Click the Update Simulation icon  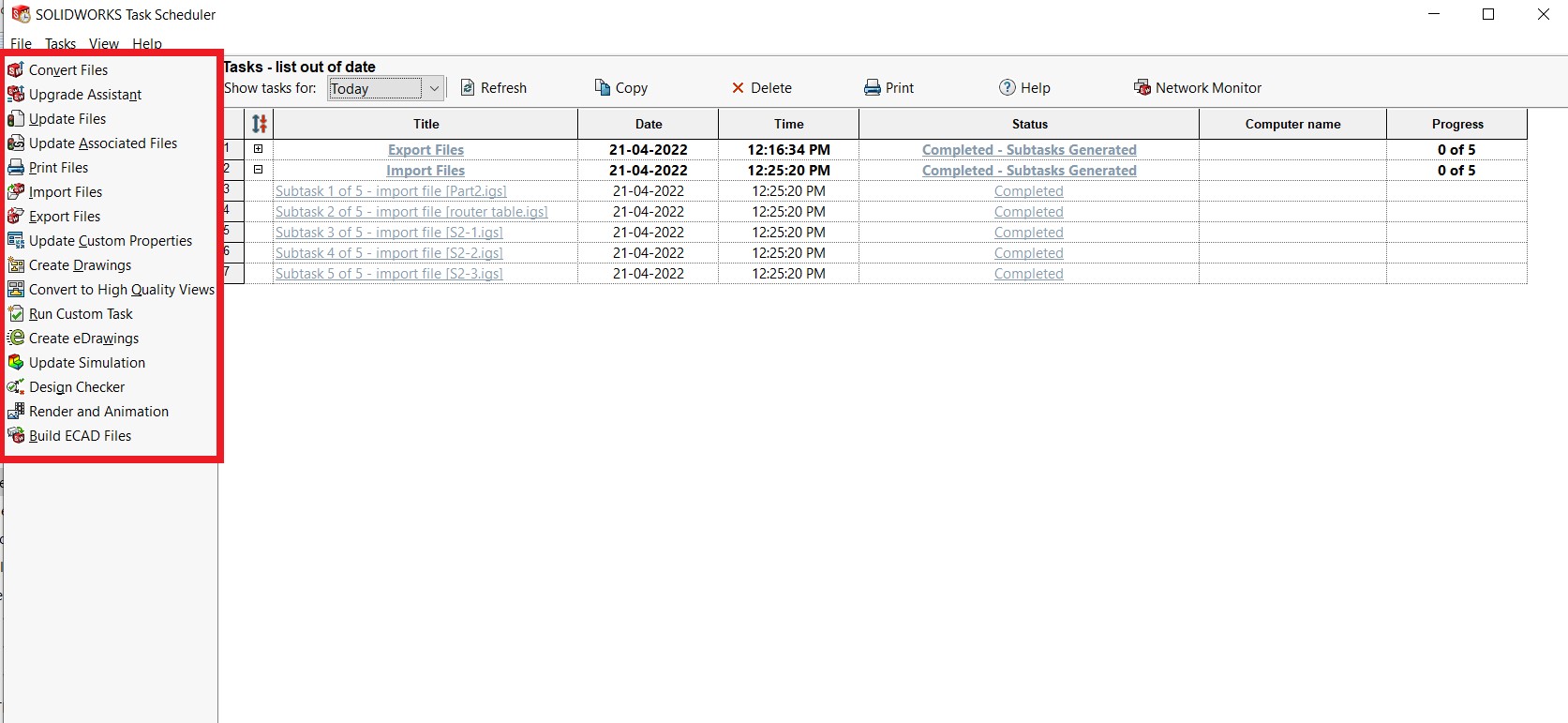16,362
